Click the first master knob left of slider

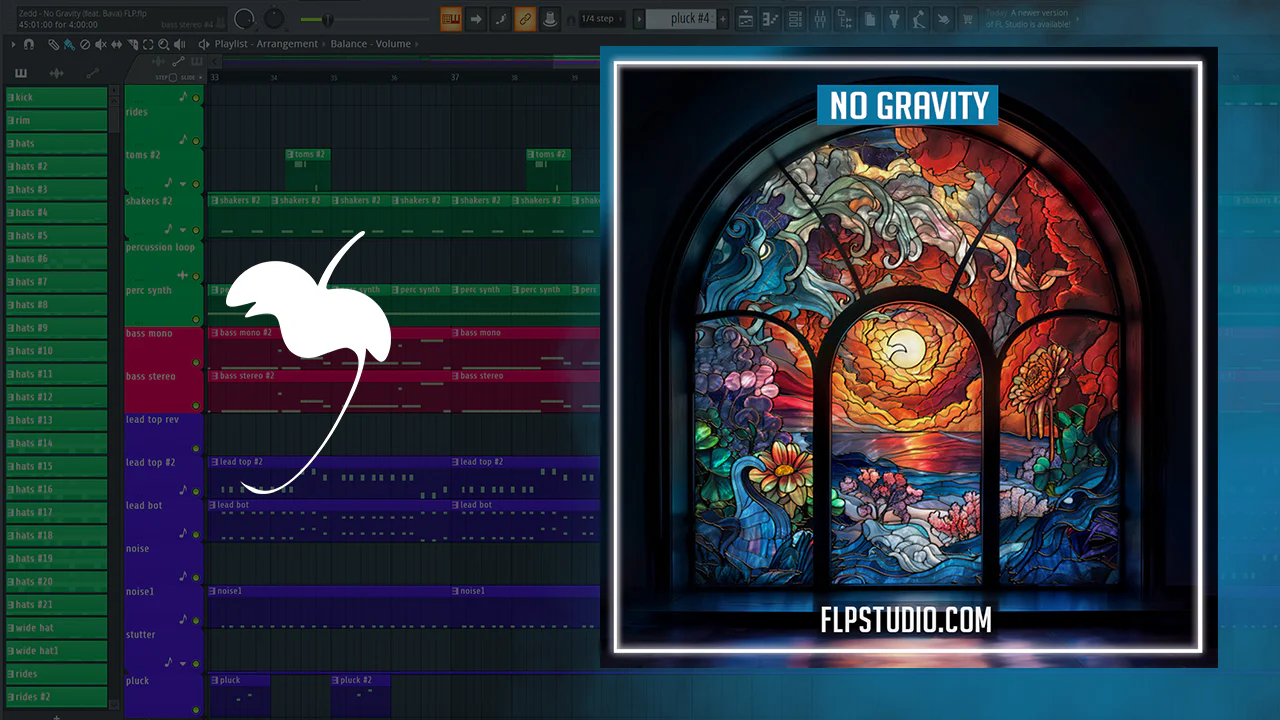point(244,19)
